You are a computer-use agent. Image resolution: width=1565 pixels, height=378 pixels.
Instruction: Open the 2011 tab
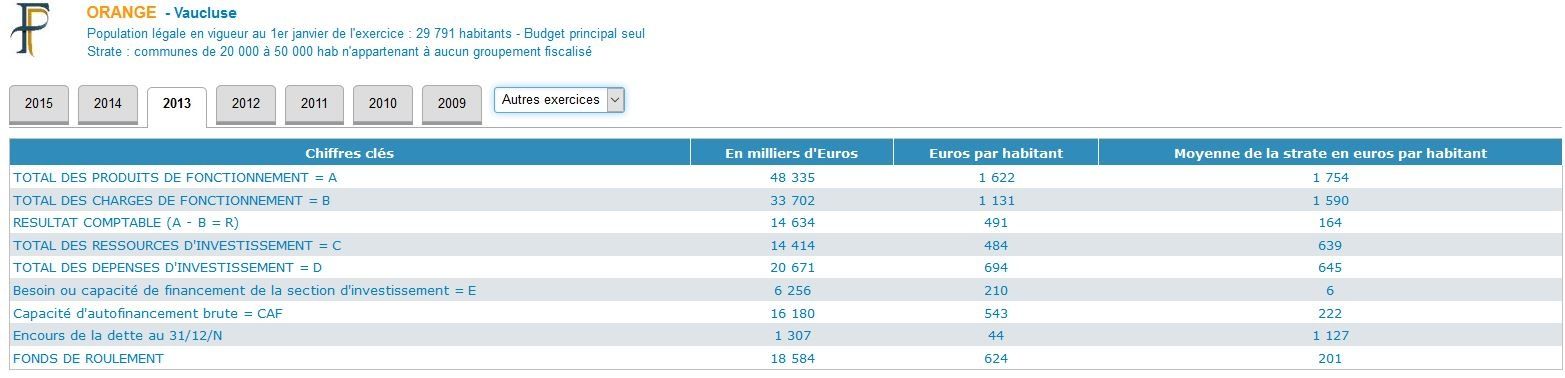(314, 104)
